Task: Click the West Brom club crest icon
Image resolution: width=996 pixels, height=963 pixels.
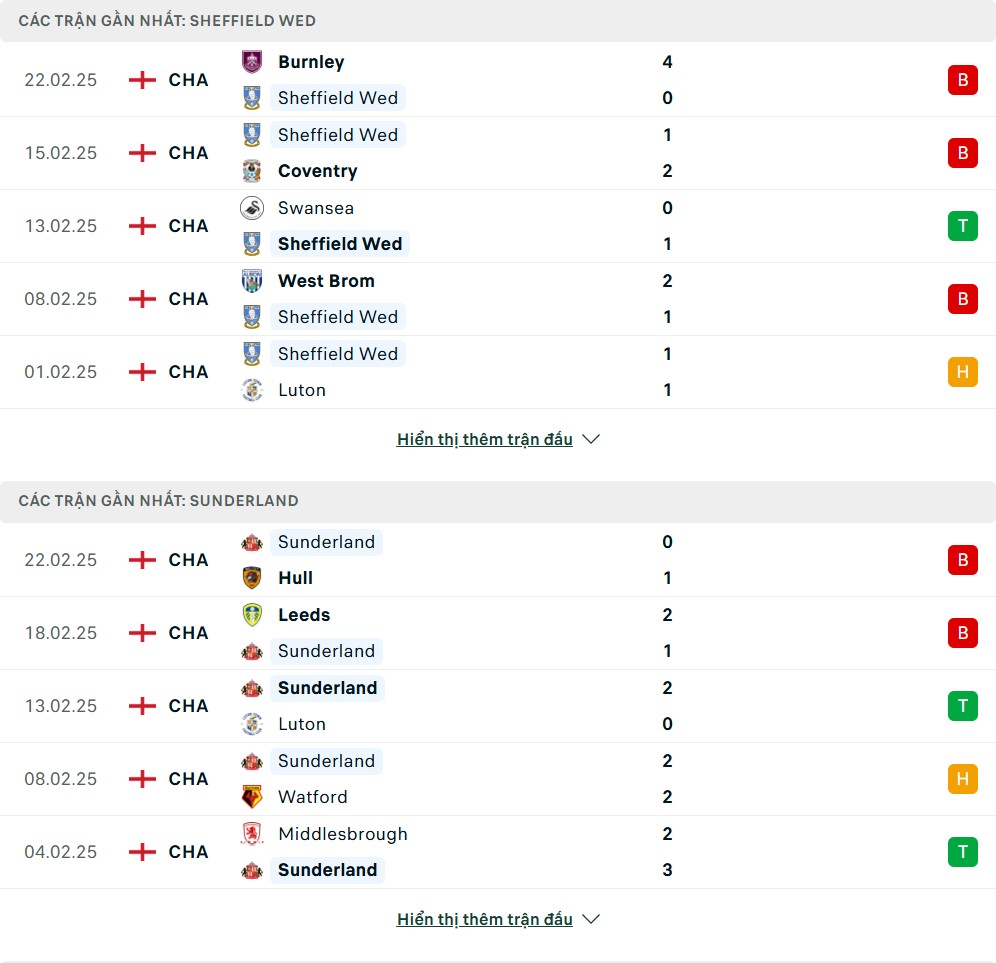Action: (x=252, y=281)
